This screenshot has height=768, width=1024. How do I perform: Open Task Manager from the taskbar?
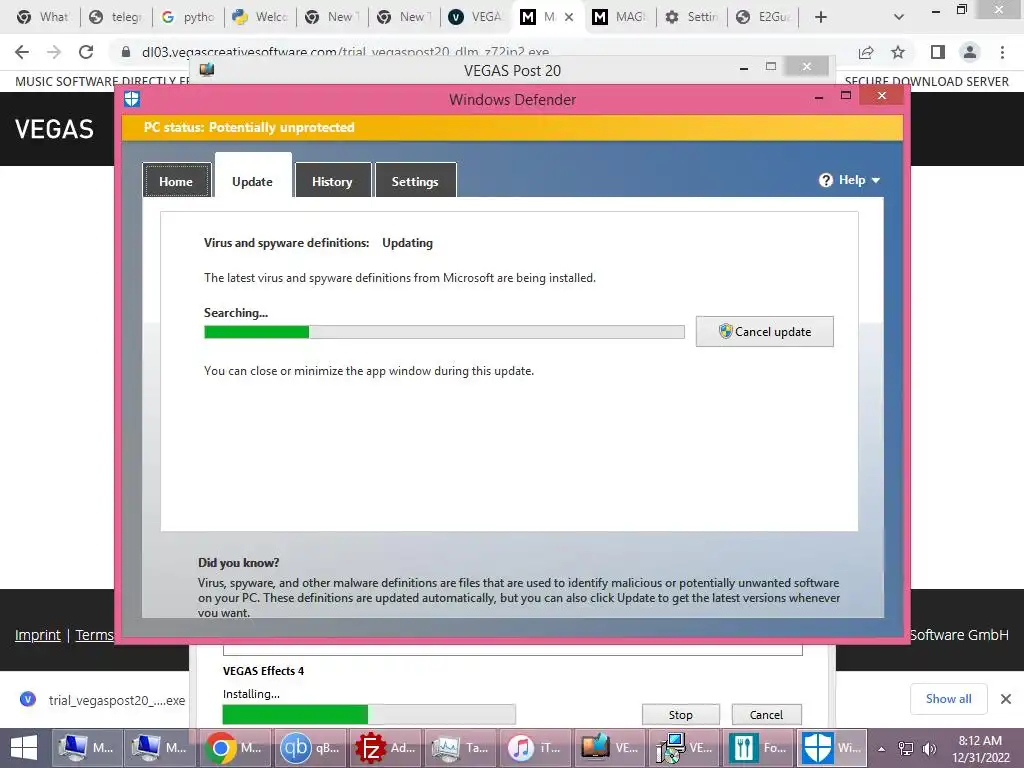coord(460,748)
